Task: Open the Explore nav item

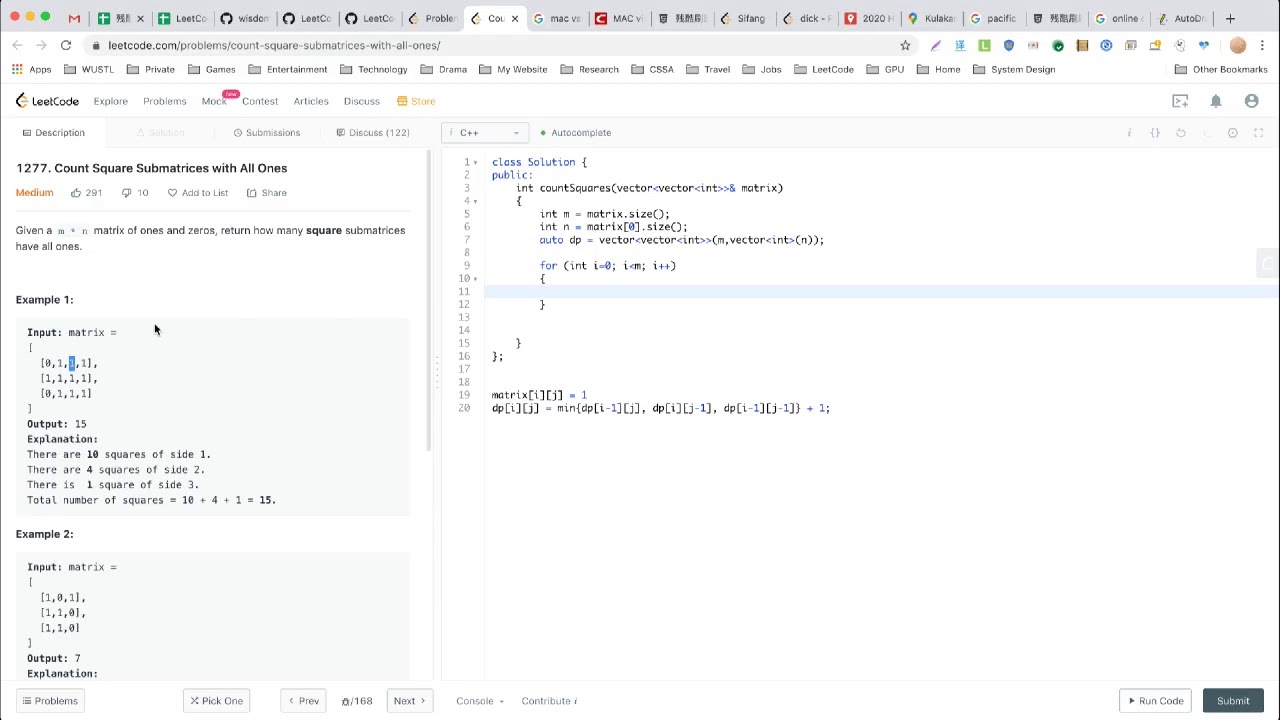Action: click(111, 101)
